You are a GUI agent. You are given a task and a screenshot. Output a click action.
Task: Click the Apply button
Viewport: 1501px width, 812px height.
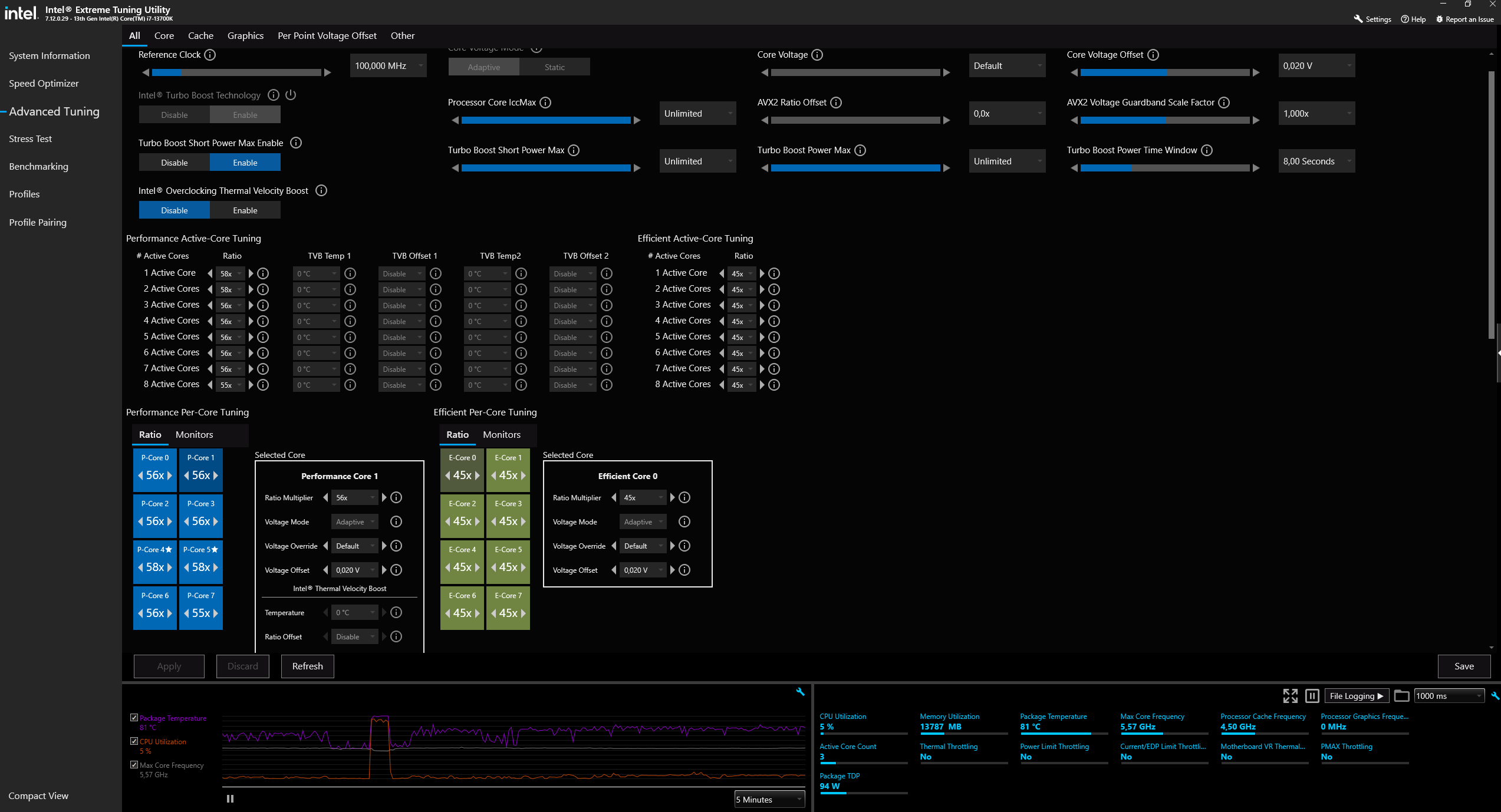169,666
